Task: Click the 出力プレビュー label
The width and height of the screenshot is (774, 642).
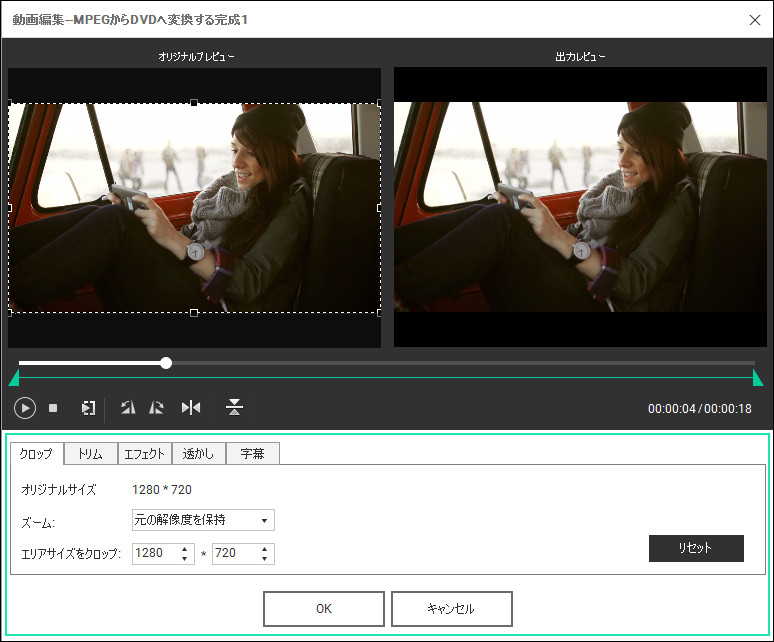Action: (x=580, y=57)
